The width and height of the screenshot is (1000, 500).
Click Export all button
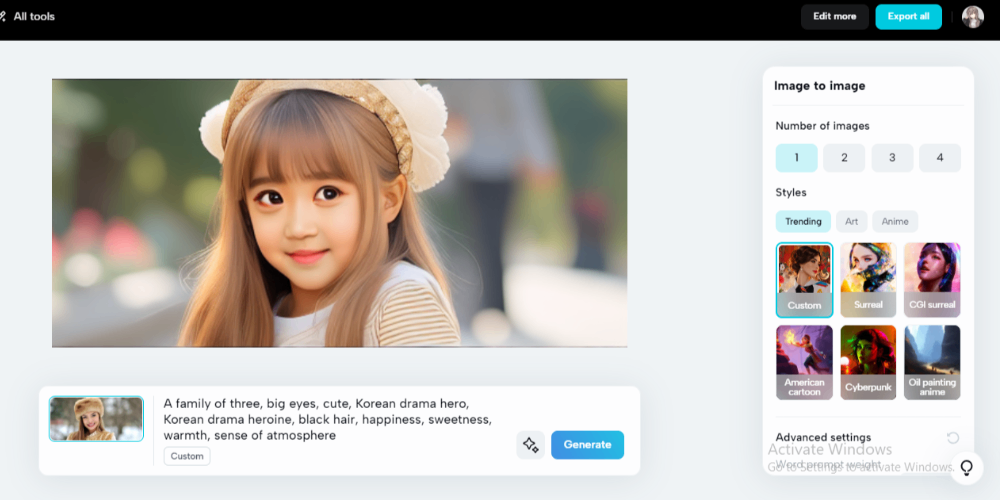(908, 17)
